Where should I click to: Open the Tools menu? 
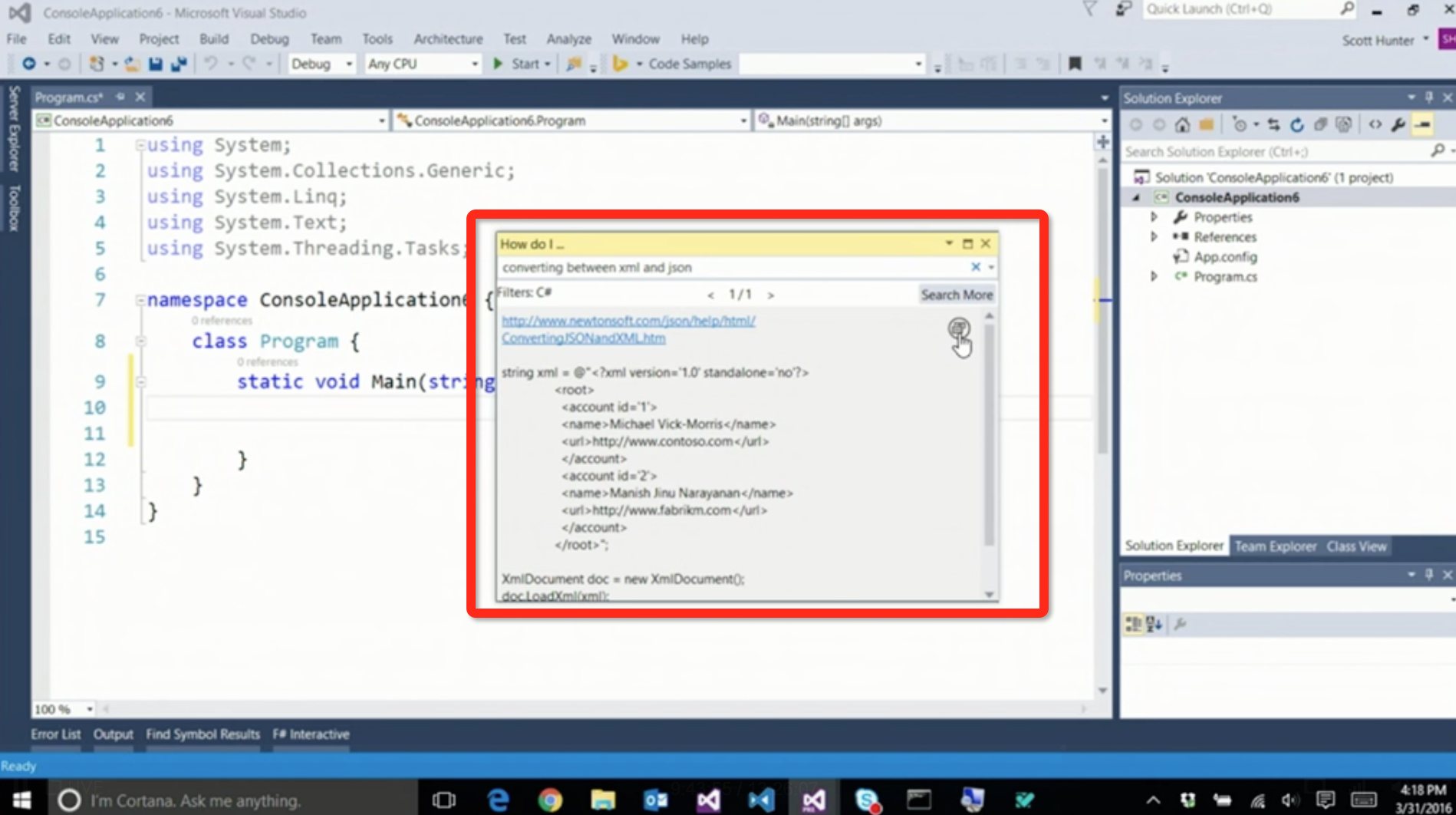click(377, 39)
